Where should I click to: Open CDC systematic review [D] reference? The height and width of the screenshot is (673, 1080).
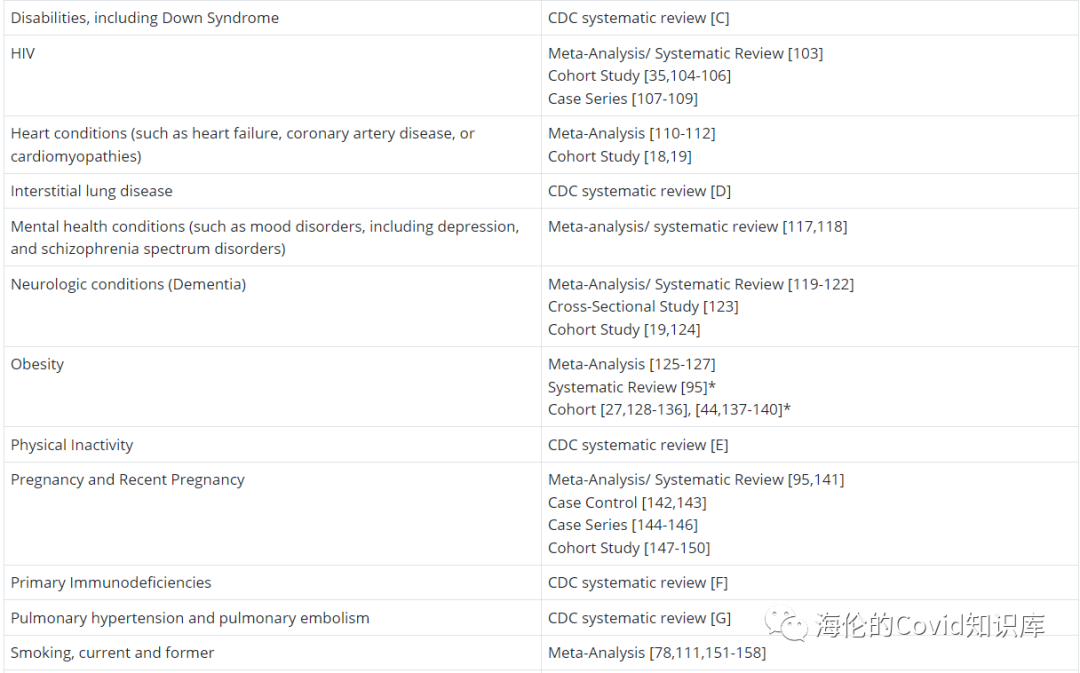point(638,191)
